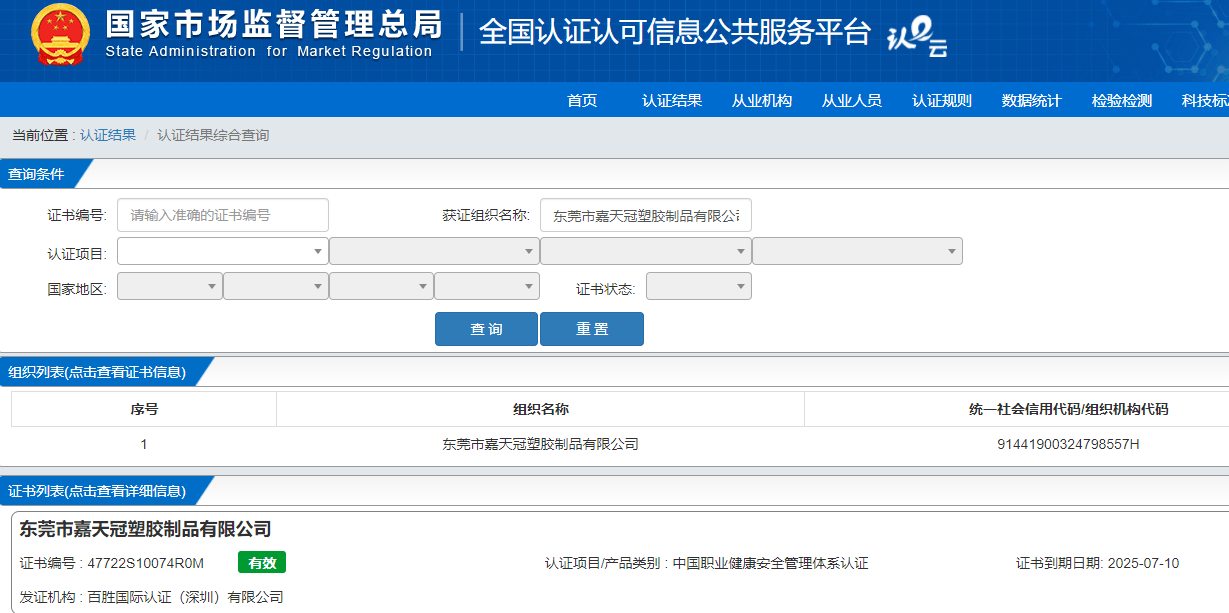Image resolution: width=1229 pixels, height=613 pixels.
Task: Open the third 认证项目 dropdown
Action: (646, 251)
